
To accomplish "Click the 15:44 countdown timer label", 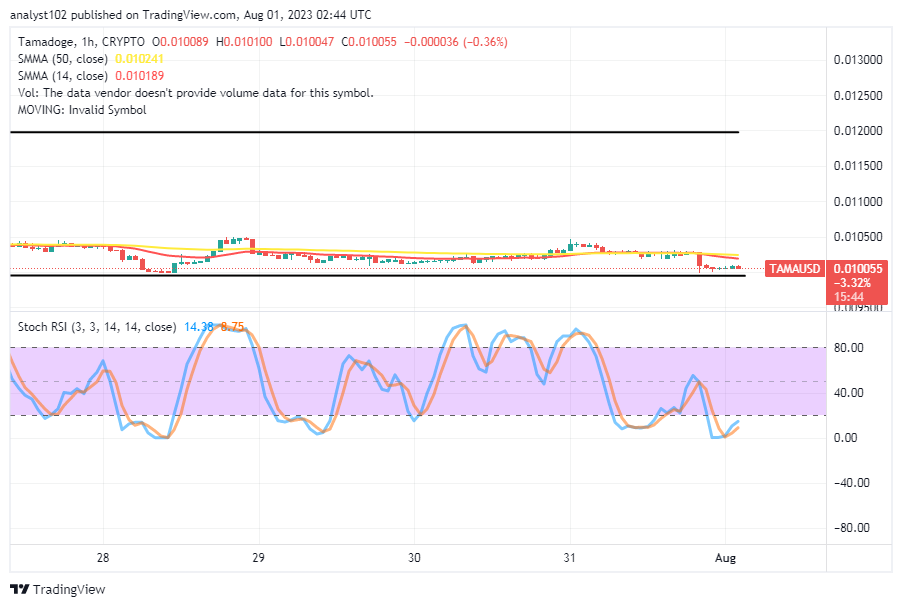I will [x=849, y=297].
